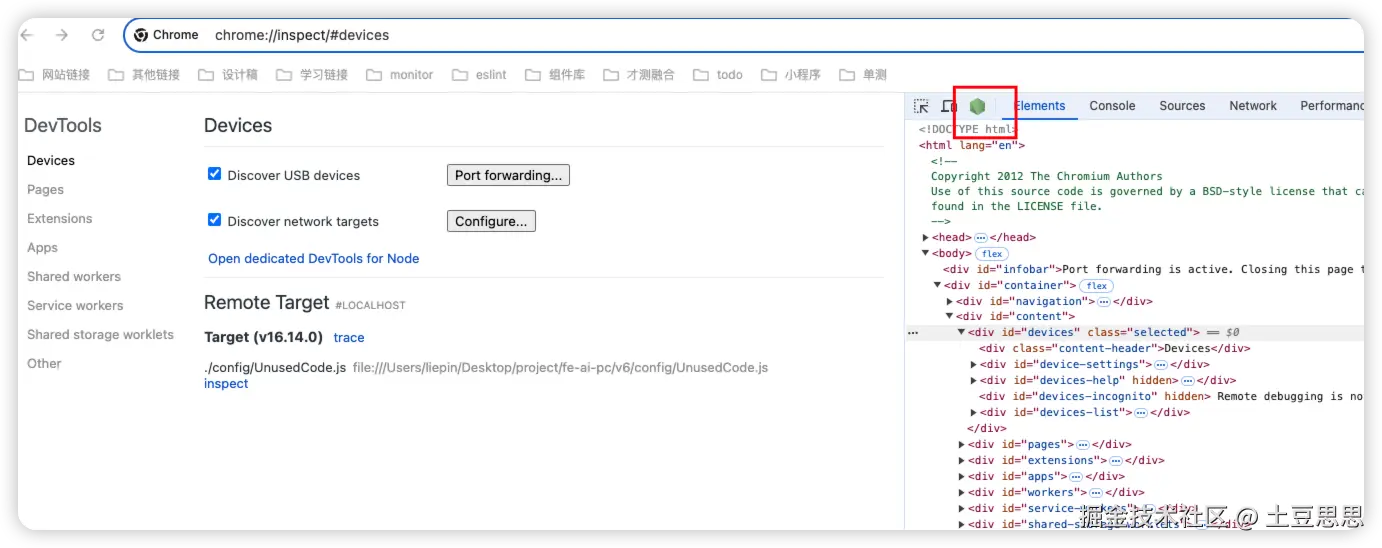Image resolution: width=1382 pixels, height=548 pixels.
Task: Uncheck Discover network targets
Action: 214,220
